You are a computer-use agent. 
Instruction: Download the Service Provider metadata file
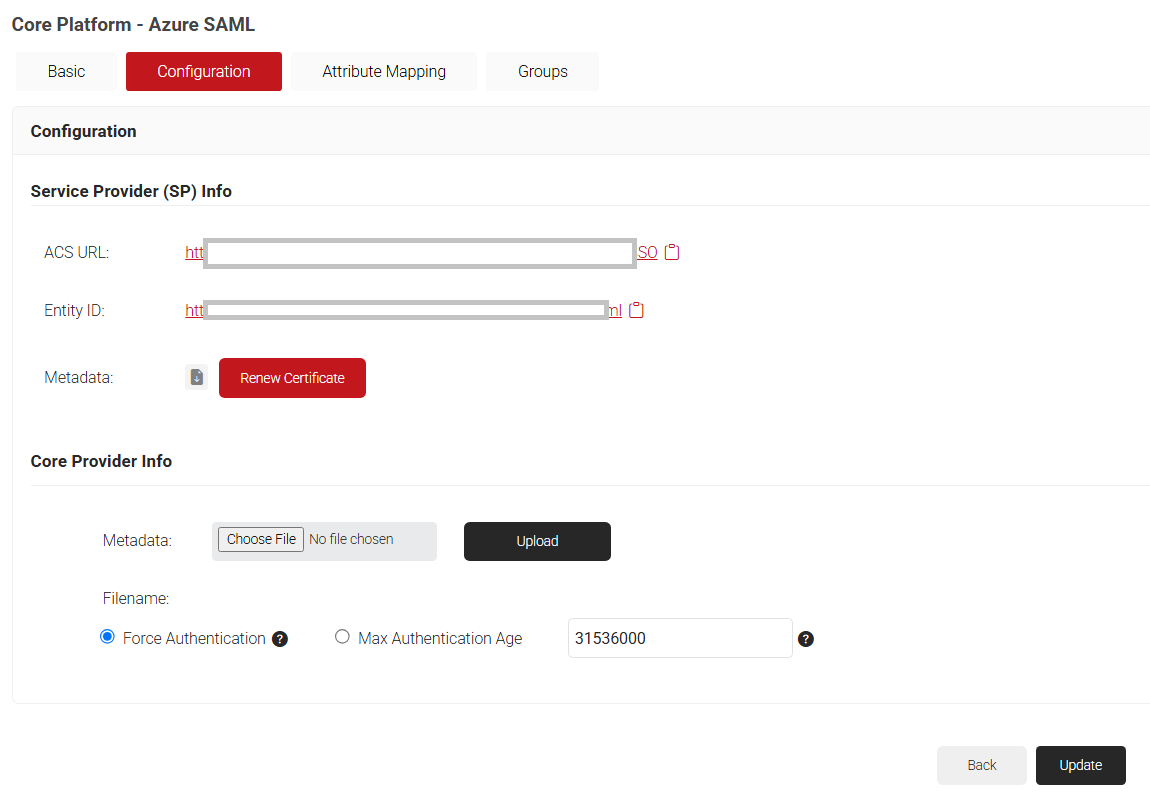197,377
